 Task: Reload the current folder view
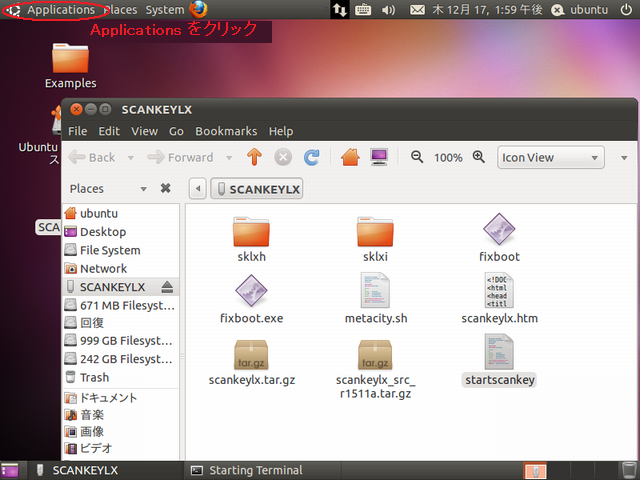tap(311, 157)
